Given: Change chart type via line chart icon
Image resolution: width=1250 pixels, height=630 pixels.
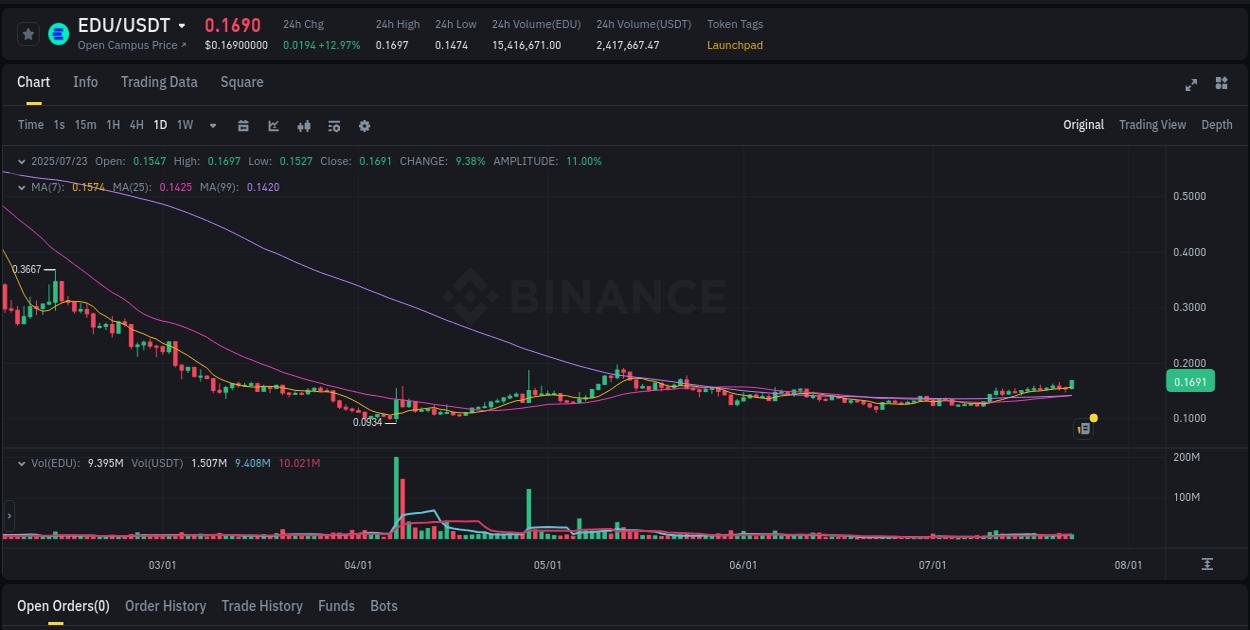Looking at the screenshot, I should coord(272,126).
